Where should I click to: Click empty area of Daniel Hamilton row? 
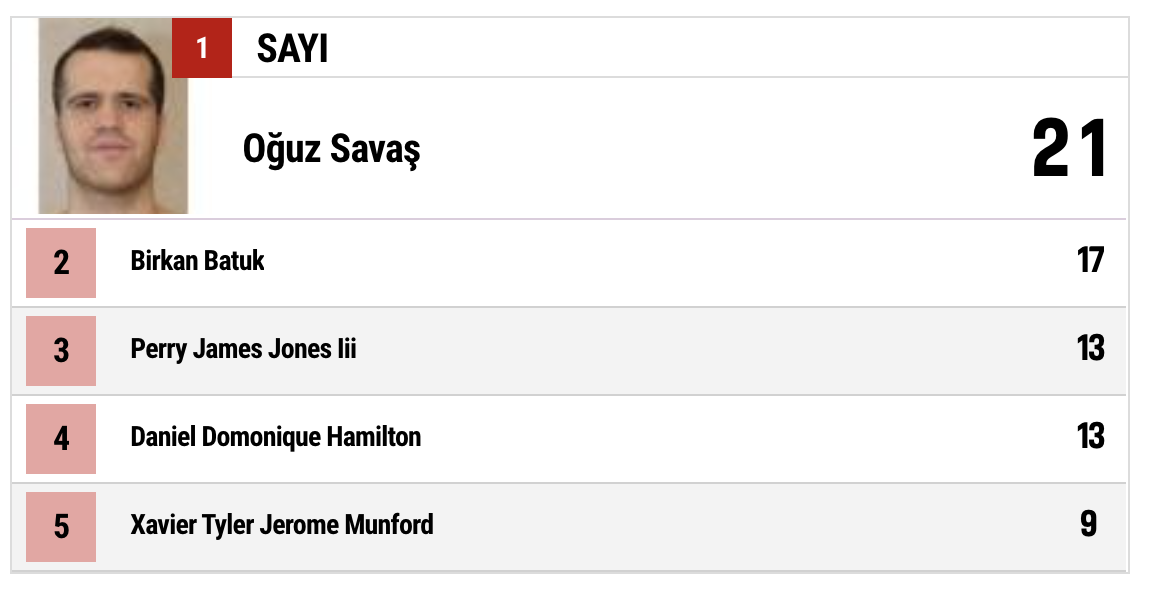tap(750, 438)
